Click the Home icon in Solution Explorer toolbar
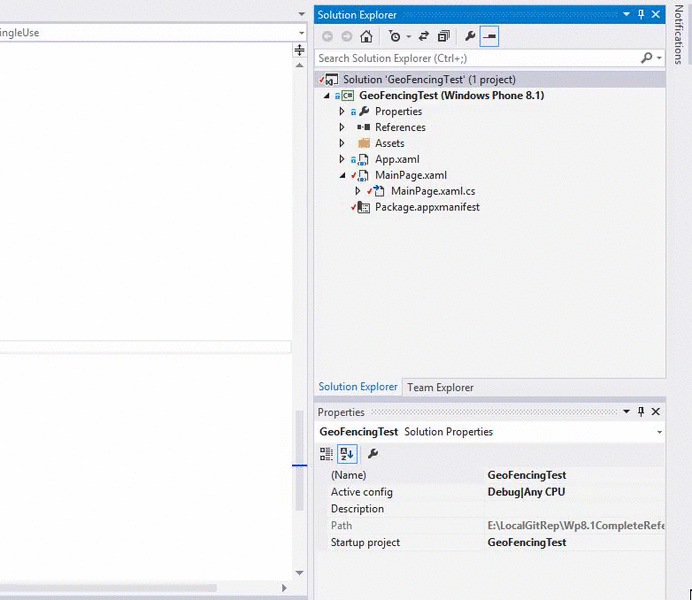Viewport: 692px width, 600px height. [366, 36]
